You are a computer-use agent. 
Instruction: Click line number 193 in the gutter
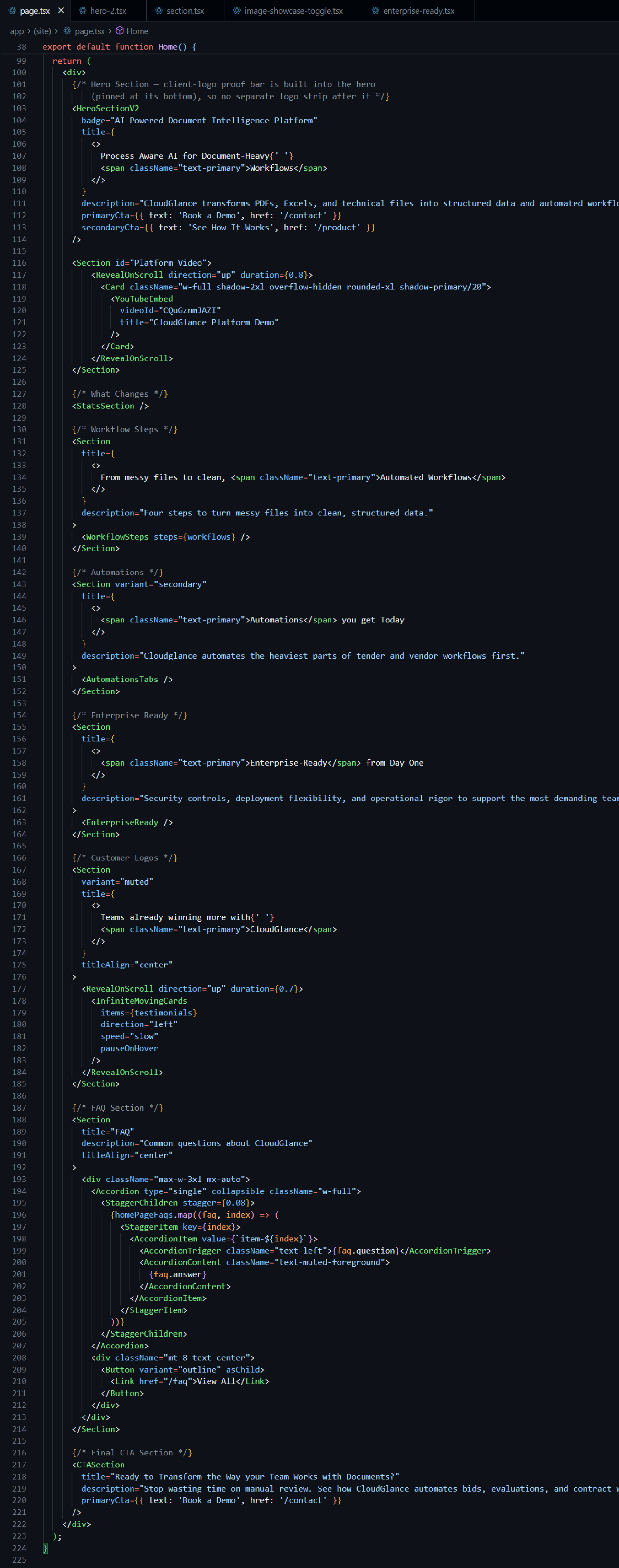[19, 1179]
